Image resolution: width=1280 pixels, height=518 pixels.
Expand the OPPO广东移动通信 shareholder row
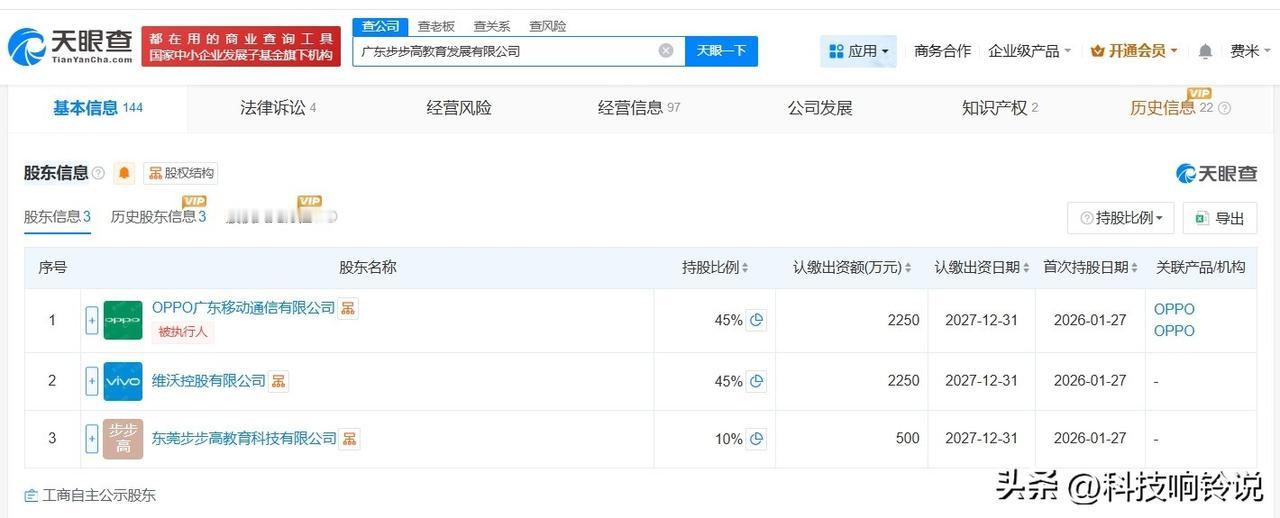(92, 321)
